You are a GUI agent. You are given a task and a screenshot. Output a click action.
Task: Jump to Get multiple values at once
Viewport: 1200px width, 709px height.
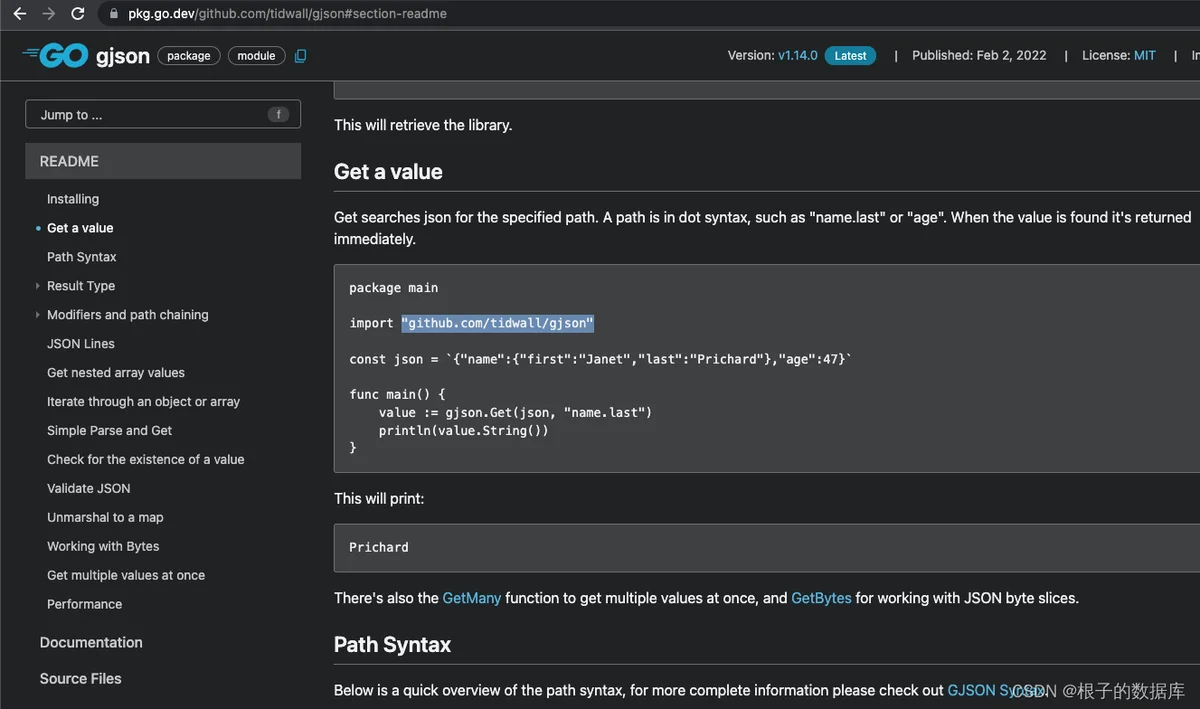126,576
